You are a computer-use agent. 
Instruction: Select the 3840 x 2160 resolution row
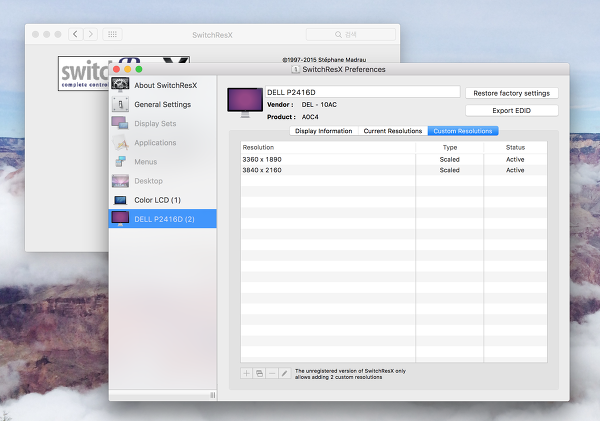pyautogui.click(x=394, y=170)
